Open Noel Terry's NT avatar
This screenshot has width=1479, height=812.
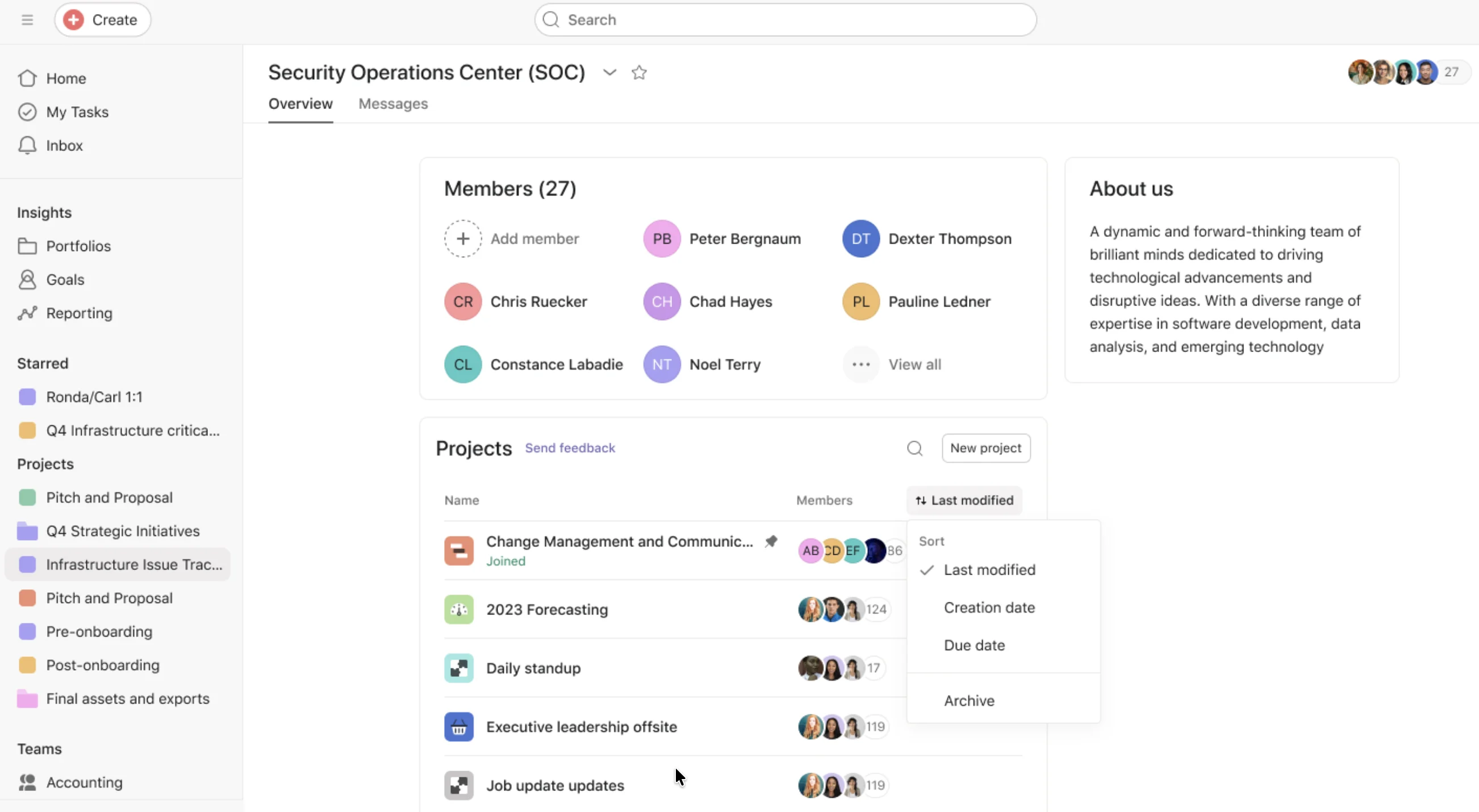tap(662, 365)
